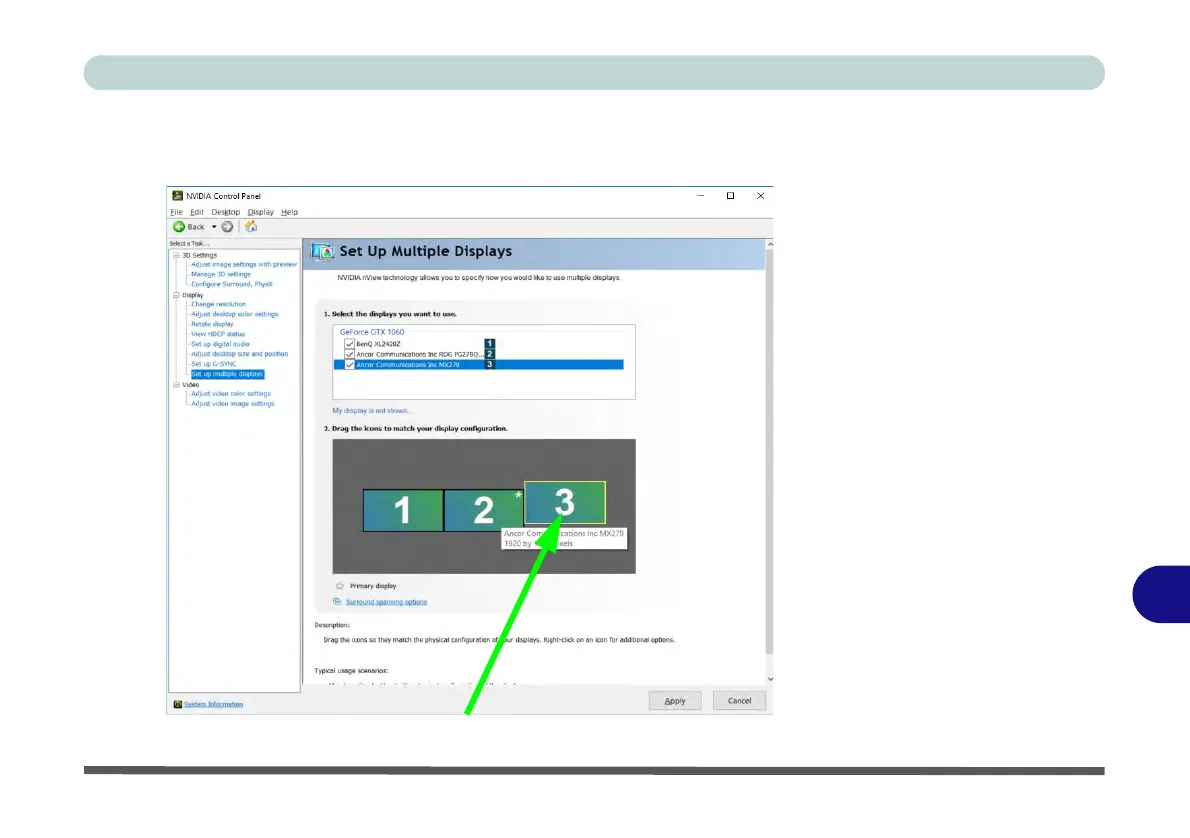Click the NVIDIA Control Panel title bar logo
Image resolution: width=1190 pixels, height=838 pixels.
coord(177,196)
